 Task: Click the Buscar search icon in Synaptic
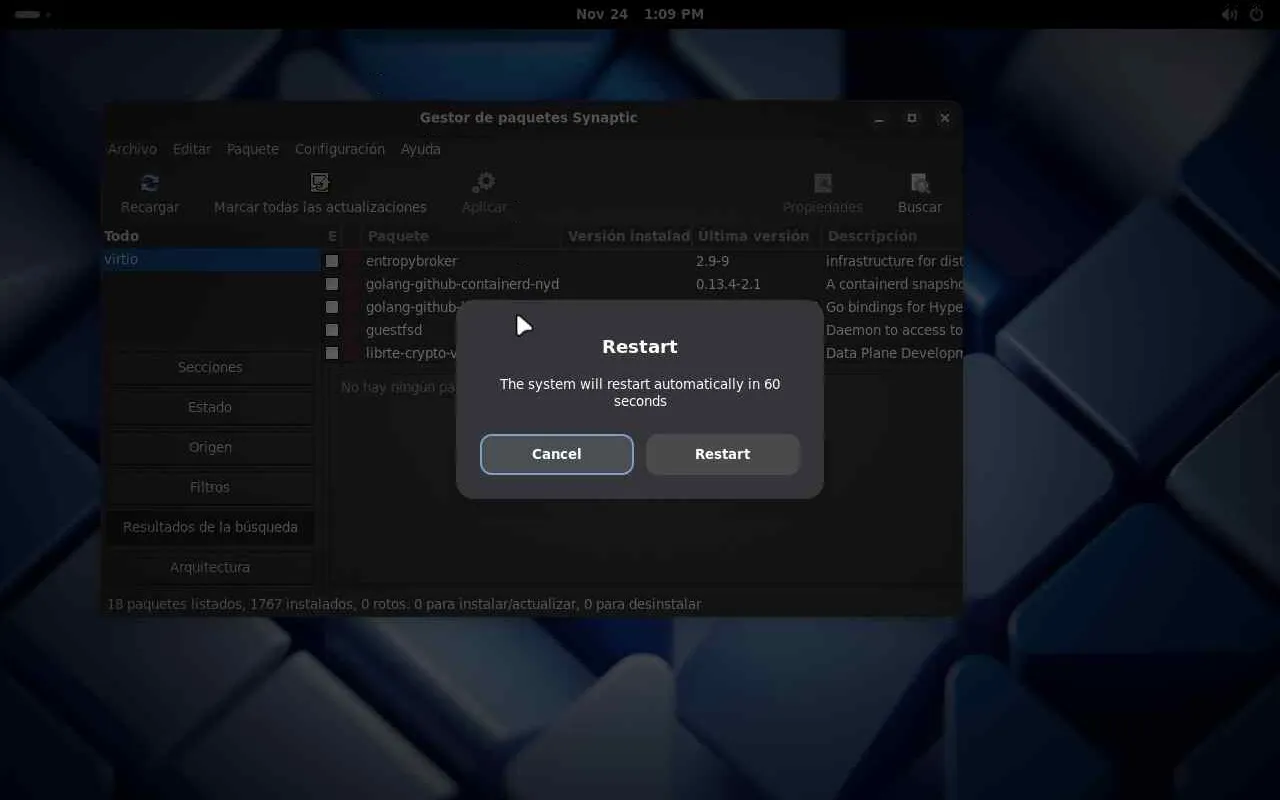pos(920,183)
